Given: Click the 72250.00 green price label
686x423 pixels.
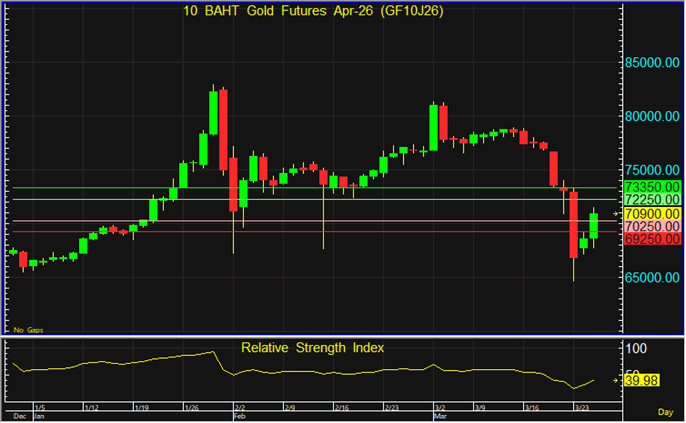Looking at the screenshot, I should pyautogui.click(x=652, y=200).
